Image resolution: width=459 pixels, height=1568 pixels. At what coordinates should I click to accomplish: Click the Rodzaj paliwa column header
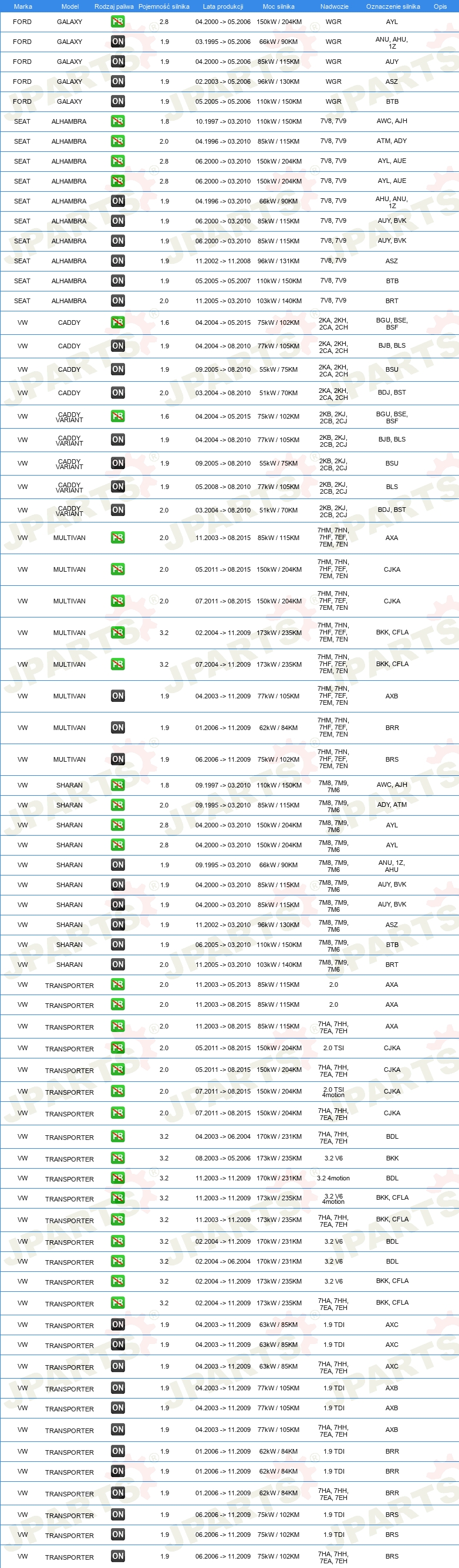(114, 6)
